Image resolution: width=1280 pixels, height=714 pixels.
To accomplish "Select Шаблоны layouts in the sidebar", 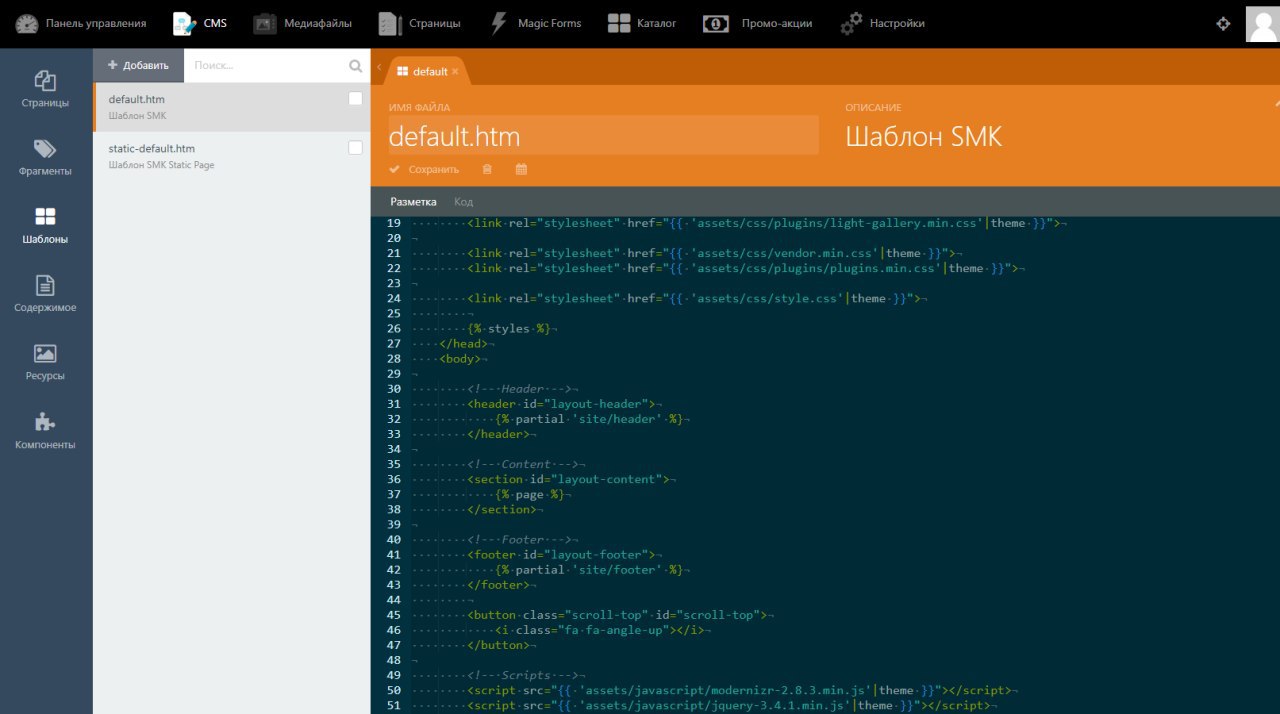I will click(x=46, y=226).
